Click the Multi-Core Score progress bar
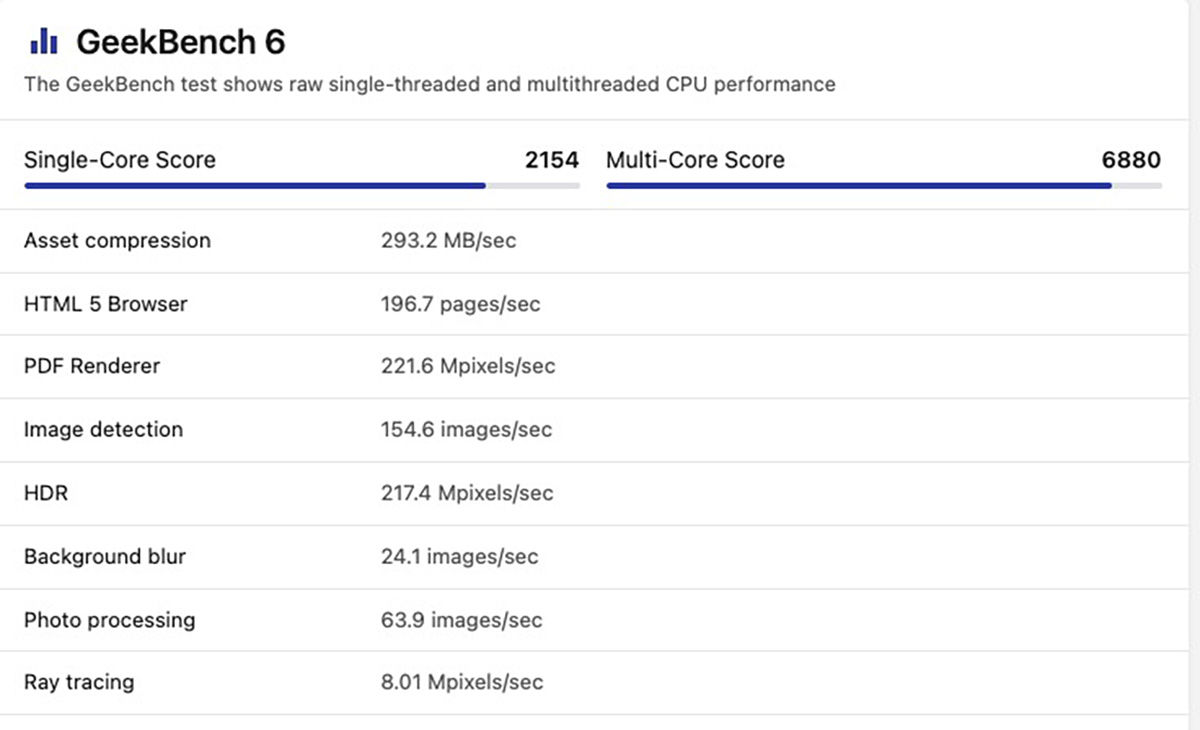The height and width of the screenshot is (730, 1200). pos(884,186)
